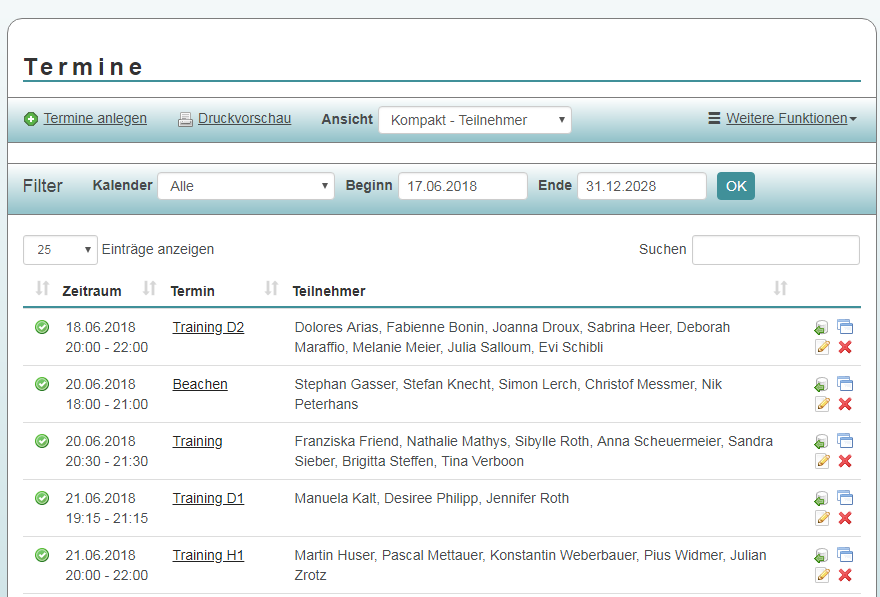880x597 pixels.
Task: Click the database export icon for Beachen
Action: (x=821, y=384)
